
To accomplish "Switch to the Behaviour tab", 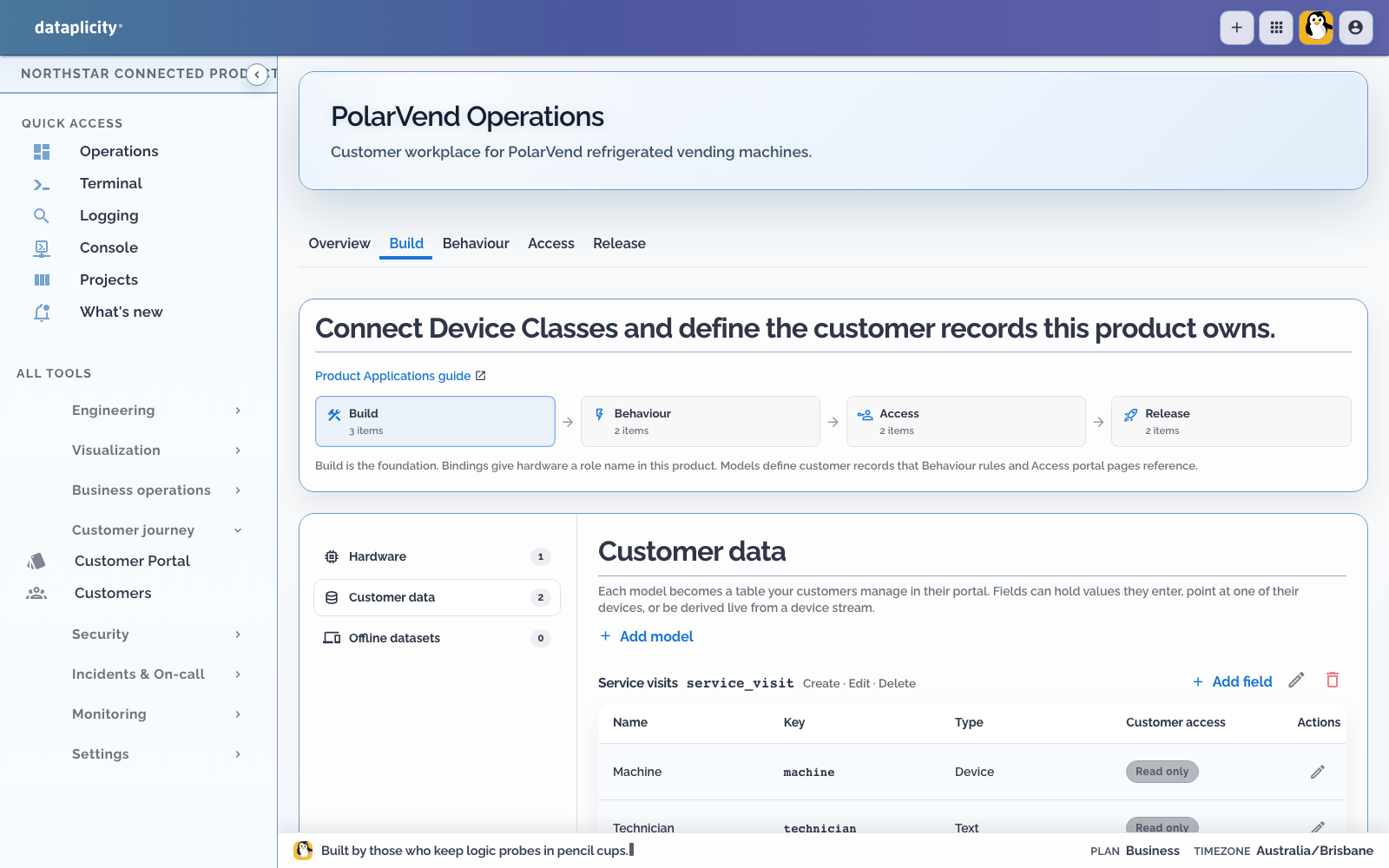I will (476, 244).
